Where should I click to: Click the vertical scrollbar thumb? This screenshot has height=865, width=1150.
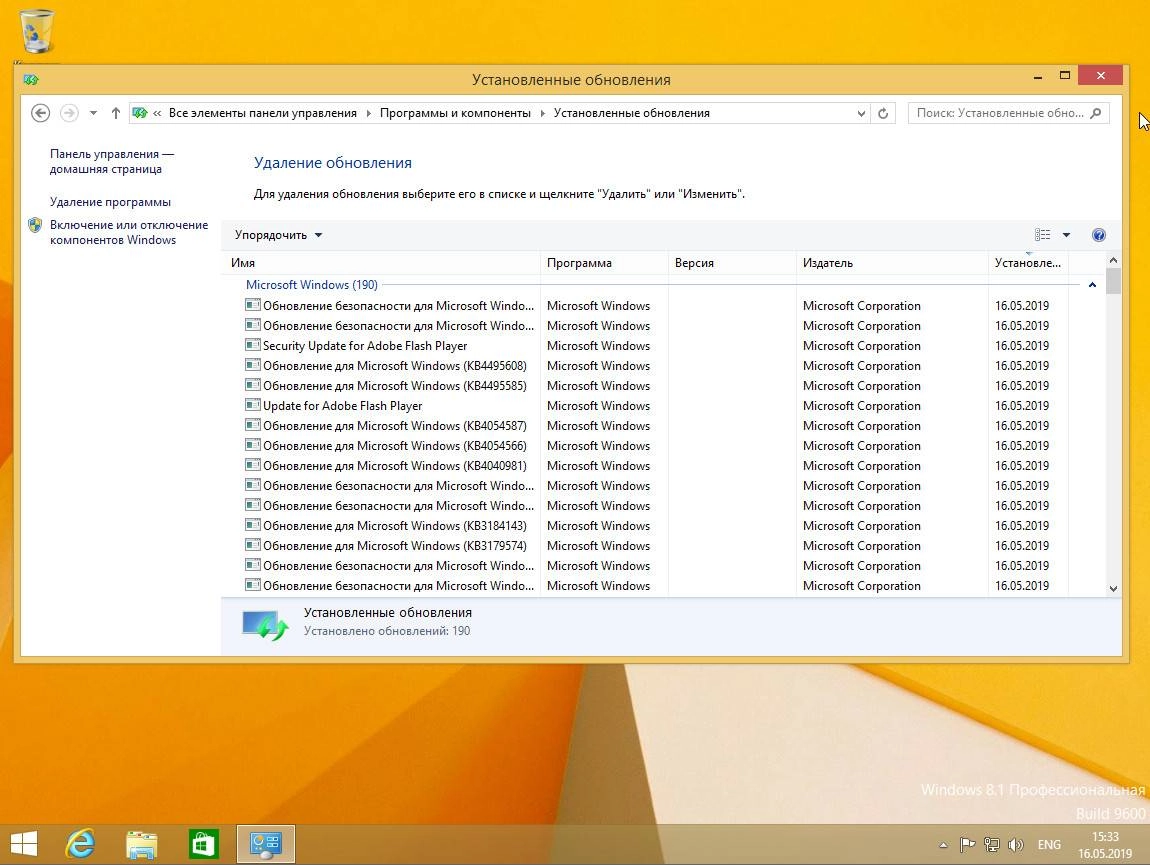coord(1113,281)
